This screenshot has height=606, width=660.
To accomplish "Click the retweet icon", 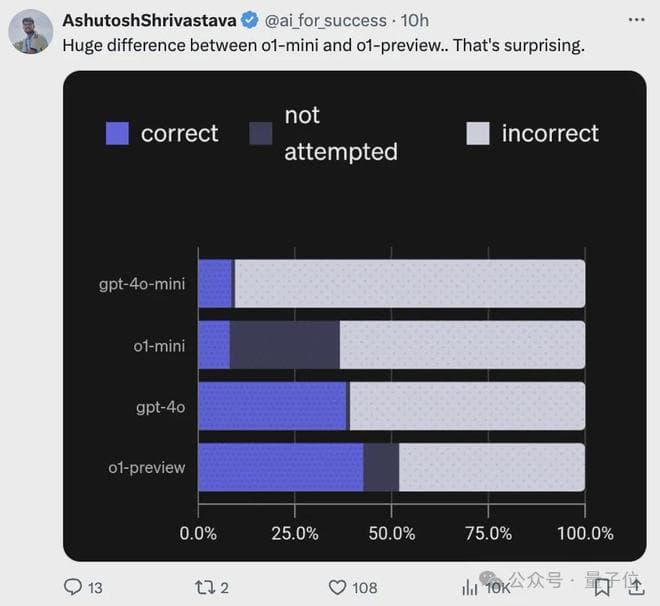I will [203, 586].
